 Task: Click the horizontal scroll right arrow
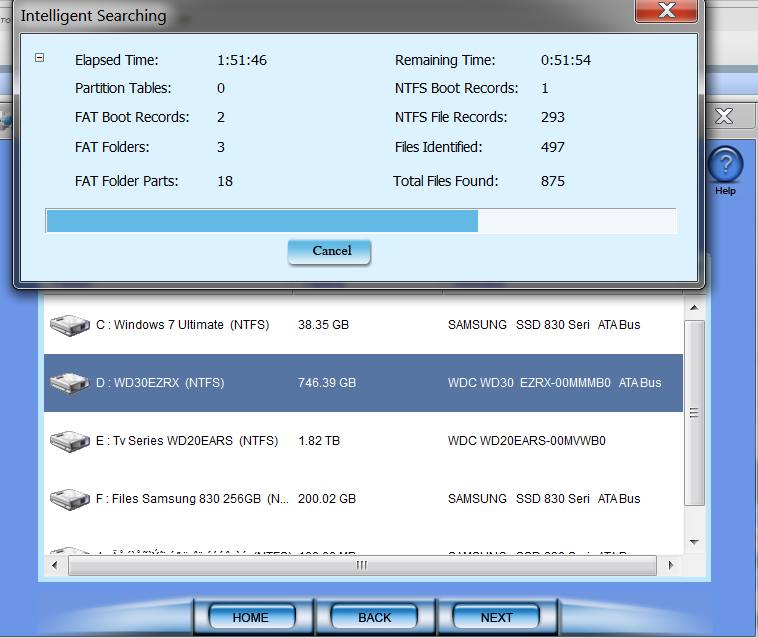[671, 565]
